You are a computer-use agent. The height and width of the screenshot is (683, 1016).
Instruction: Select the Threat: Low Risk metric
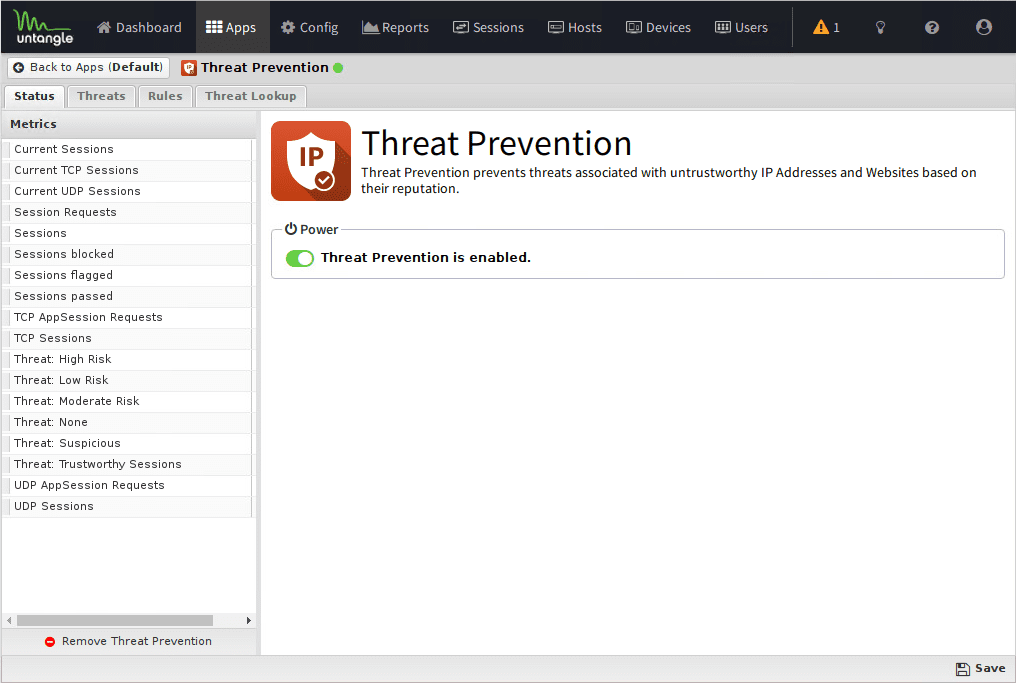point(128,380)
